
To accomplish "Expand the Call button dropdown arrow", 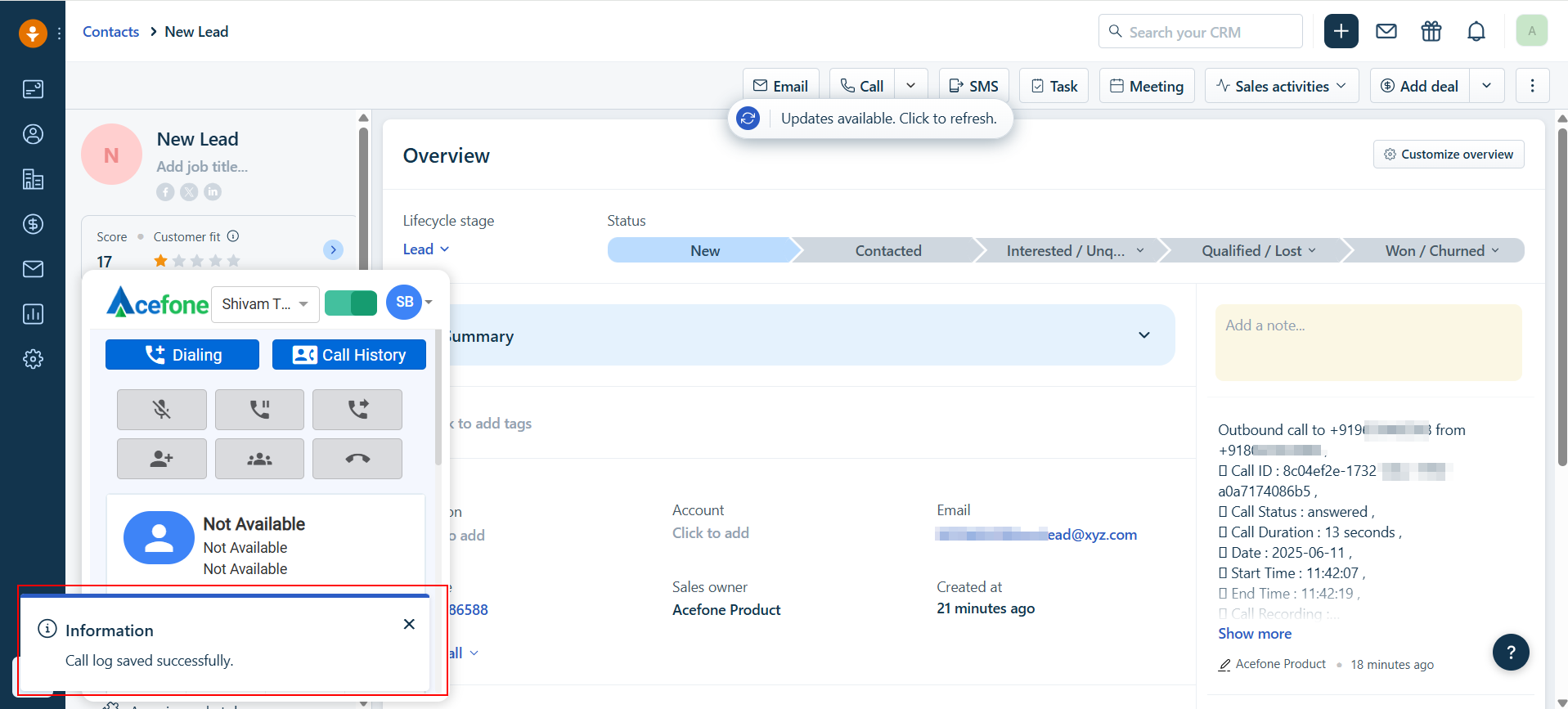I will [910, 86].
